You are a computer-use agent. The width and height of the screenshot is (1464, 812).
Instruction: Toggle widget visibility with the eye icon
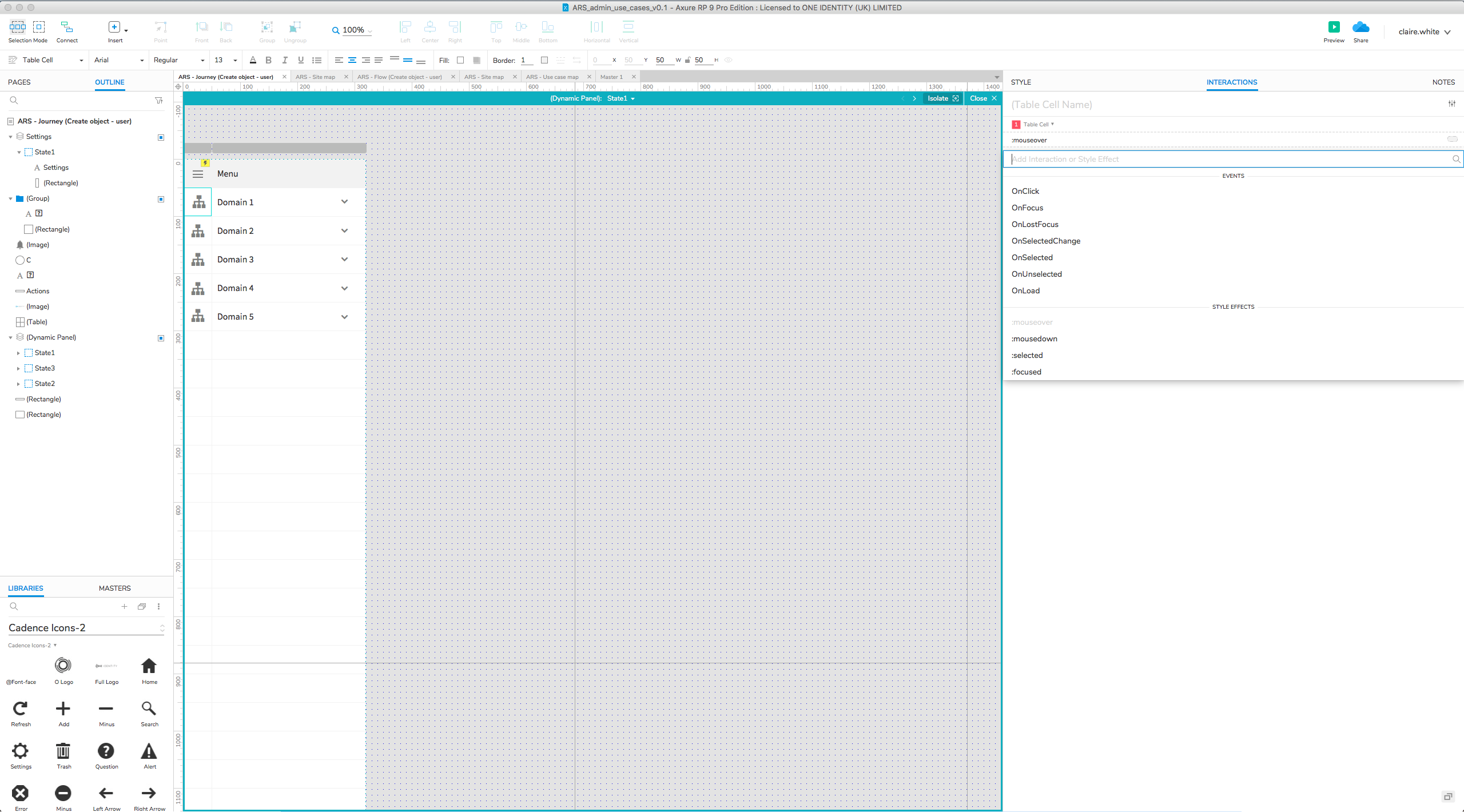[728, 60]
